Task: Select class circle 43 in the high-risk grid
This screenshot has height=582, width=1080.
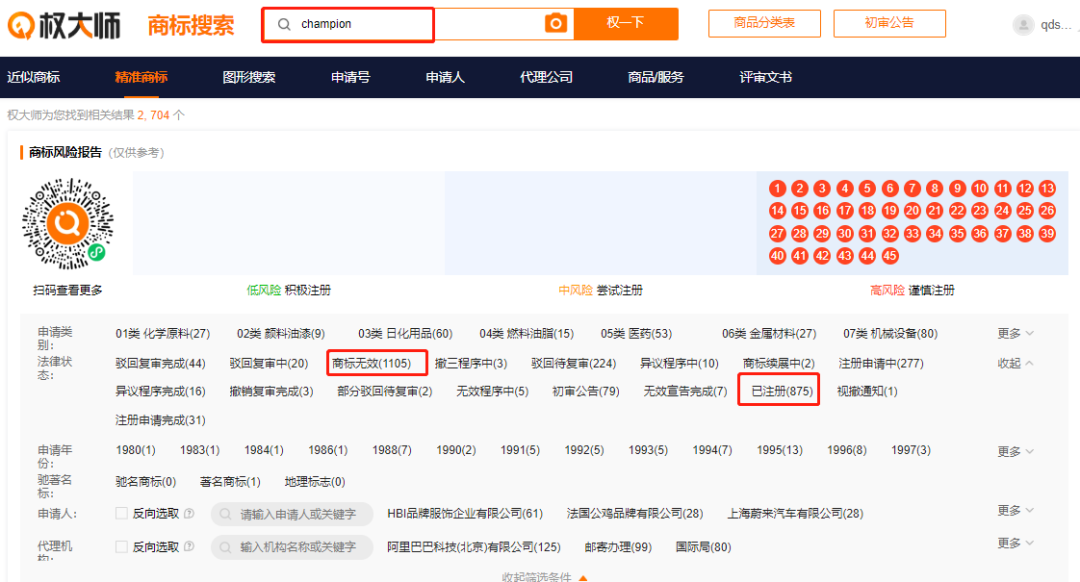Action: (845, 256)
